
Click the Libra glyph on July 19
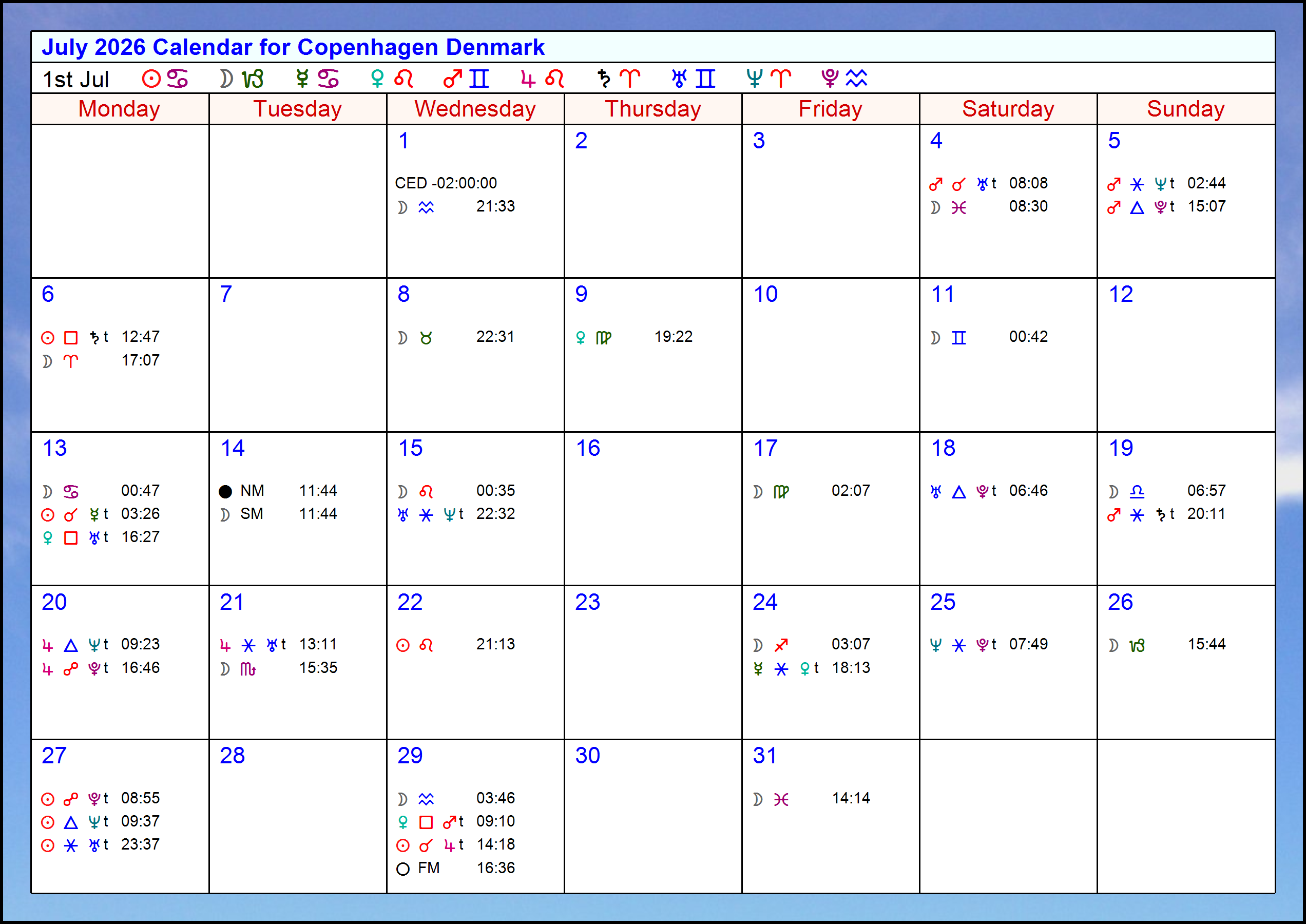click(1137, 492)
